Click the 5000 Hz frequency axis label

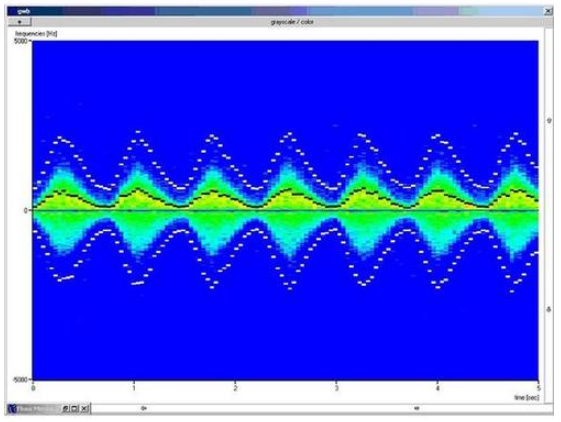pos(20,41)
